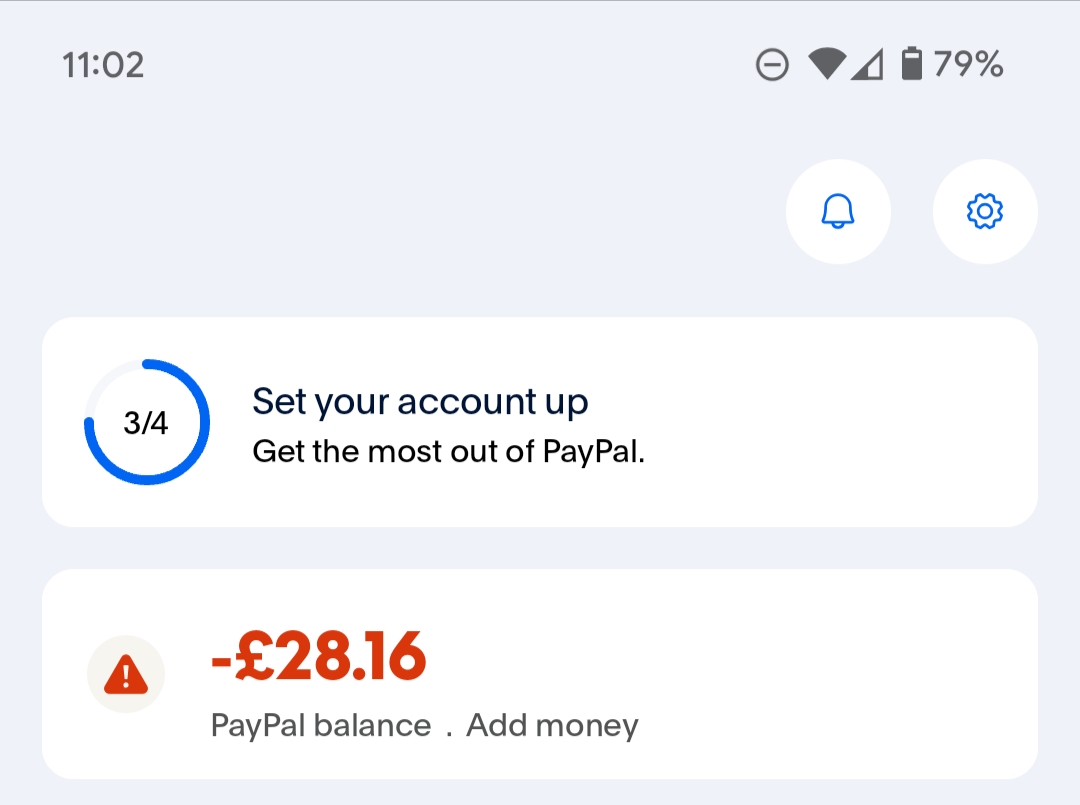
Task: Tap the Do Not Disturb status icon
Action: (x=772, y=66)
